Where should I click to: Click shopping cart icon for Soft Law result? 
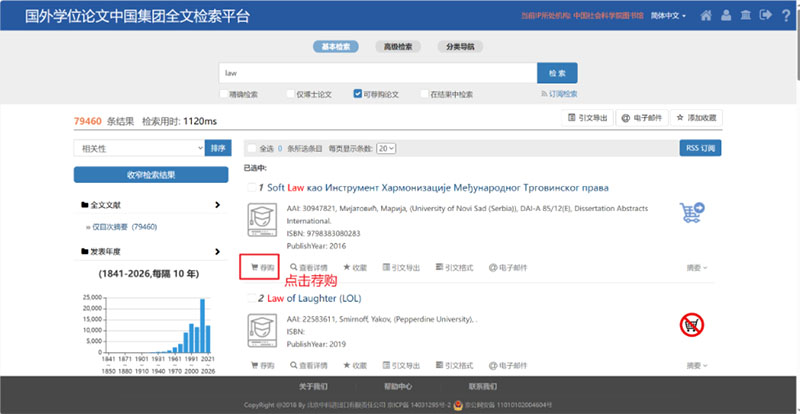(x=691, y=211)
